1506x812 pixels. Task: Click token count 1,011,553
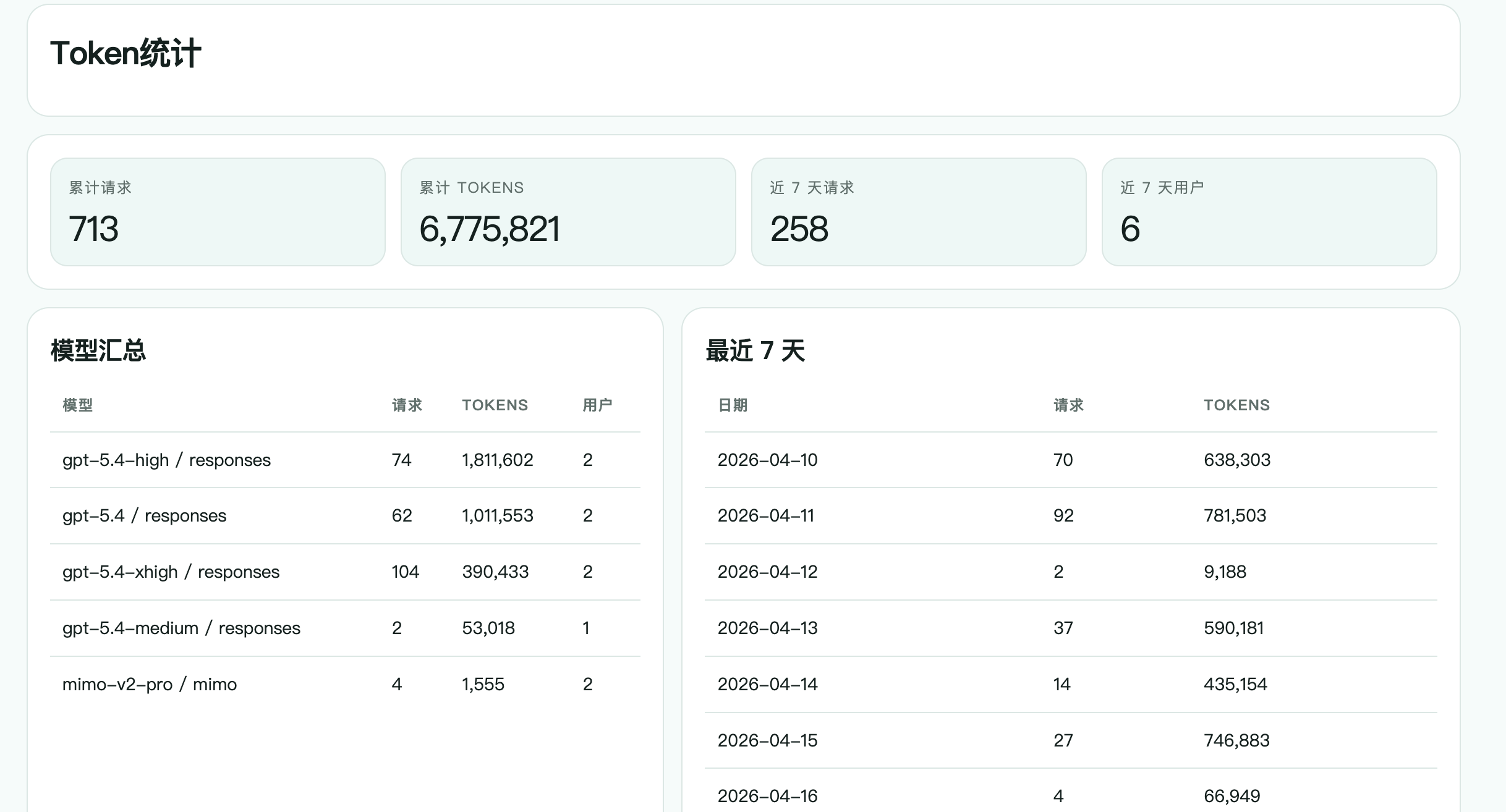point(498,516)
